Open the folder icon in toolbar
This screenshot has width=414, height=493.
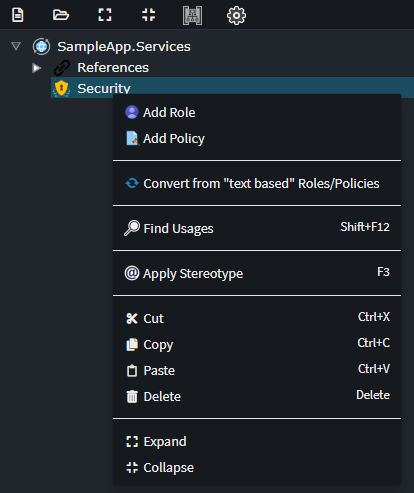pyautogui.click(x=61, y=15)
